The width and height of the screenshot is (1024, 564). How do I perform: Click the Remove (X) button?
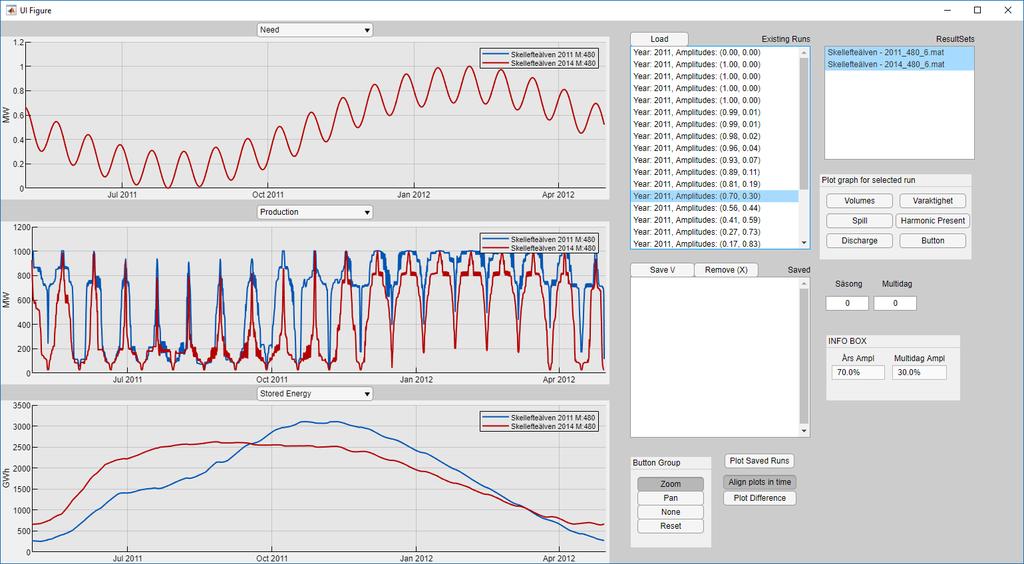pyautogui.click(x=726, y=270)
